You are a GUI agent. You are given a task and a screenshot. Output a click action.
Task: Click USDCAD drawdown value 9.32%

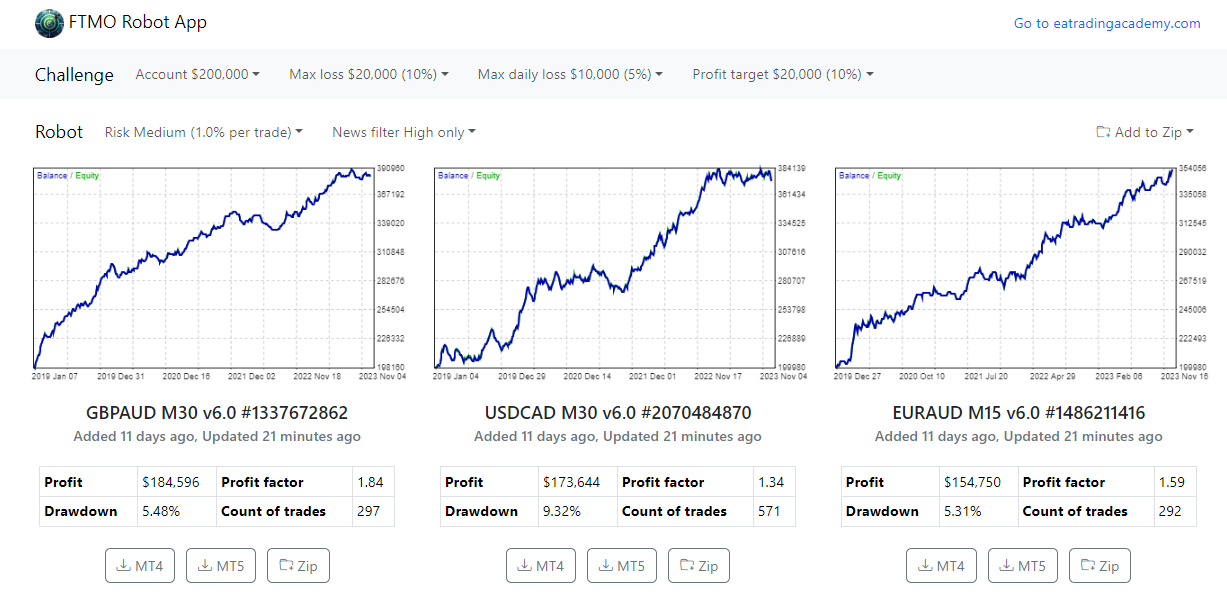point(561,511)
